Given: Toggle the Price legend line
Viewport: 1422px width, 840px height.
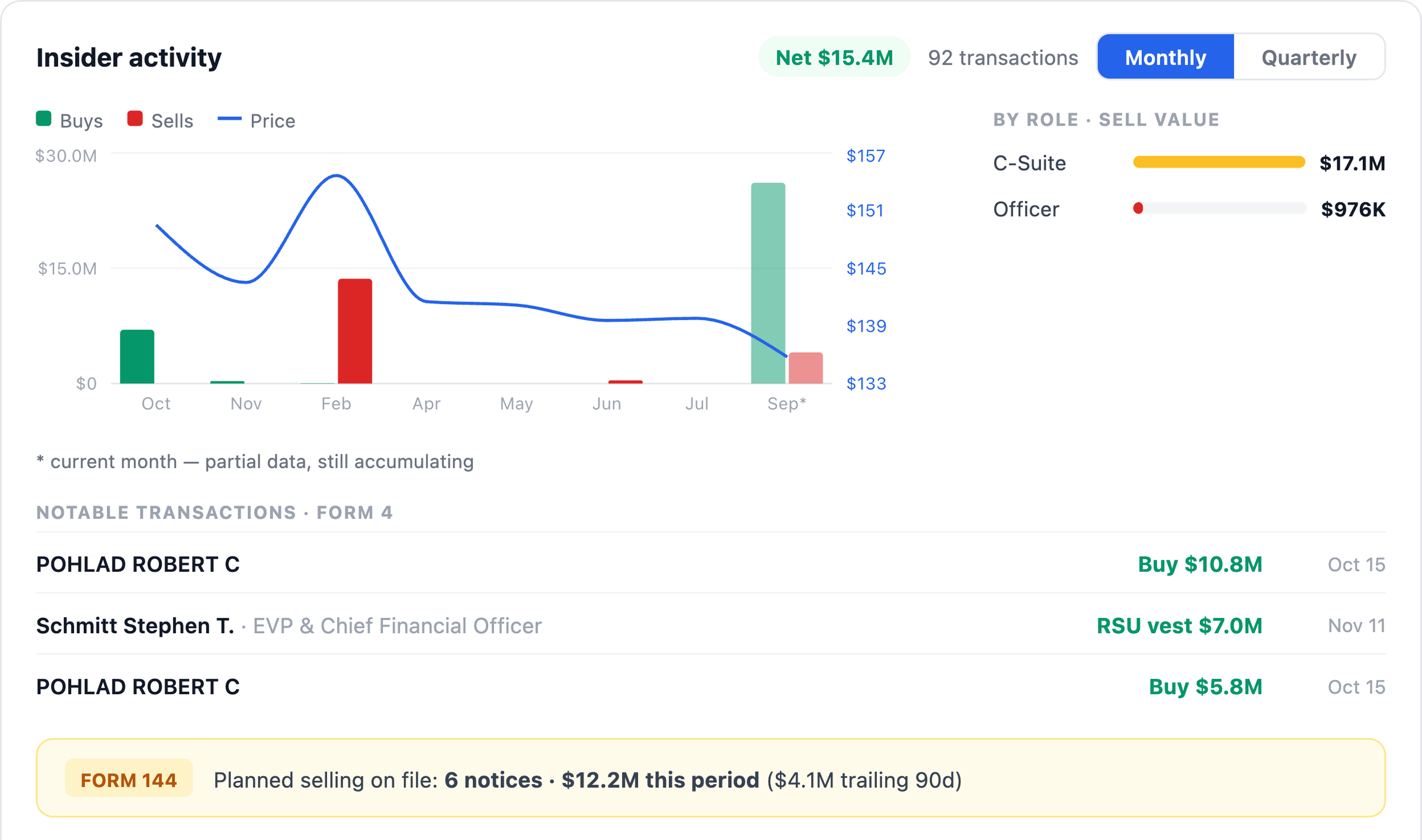Looking at the screenshot, I should point(229,118).
